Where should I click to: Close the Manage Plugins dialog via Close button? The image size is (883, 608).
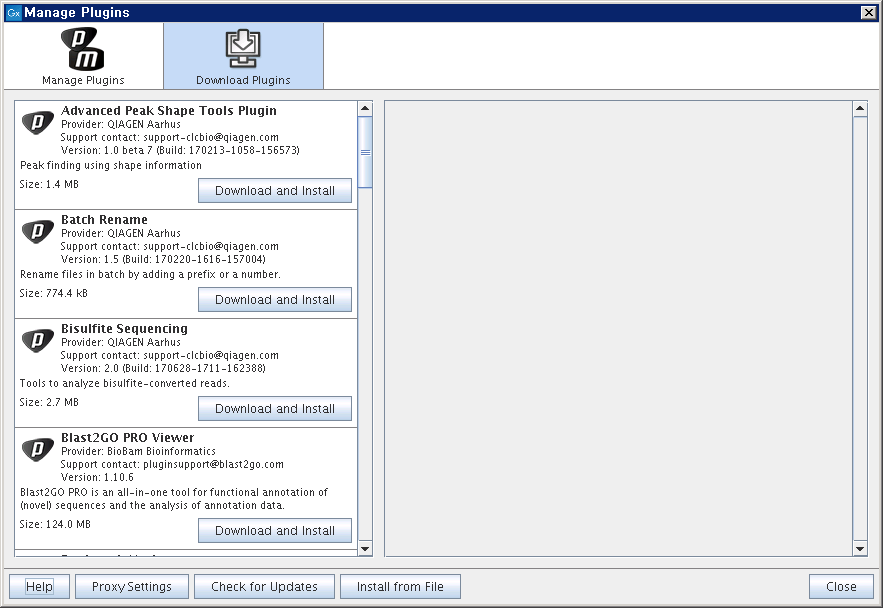841,587
